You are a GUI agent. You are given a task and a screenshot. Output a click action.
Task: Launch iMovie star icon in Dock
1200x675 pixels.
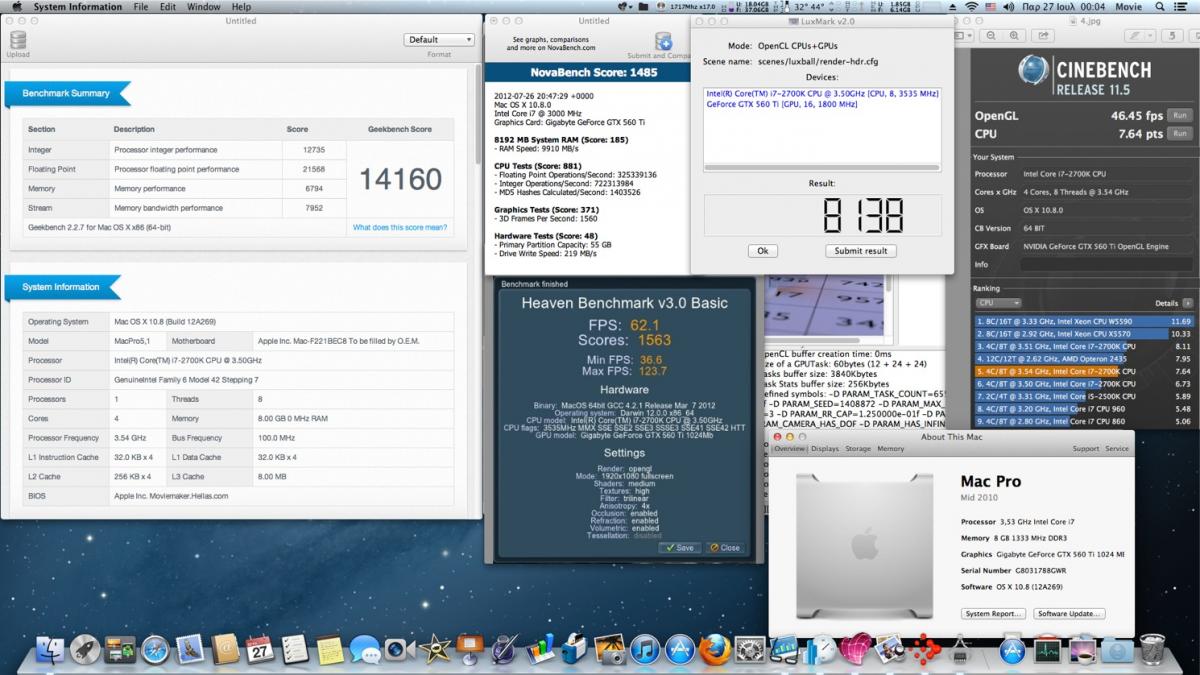(x=434, y=651)
